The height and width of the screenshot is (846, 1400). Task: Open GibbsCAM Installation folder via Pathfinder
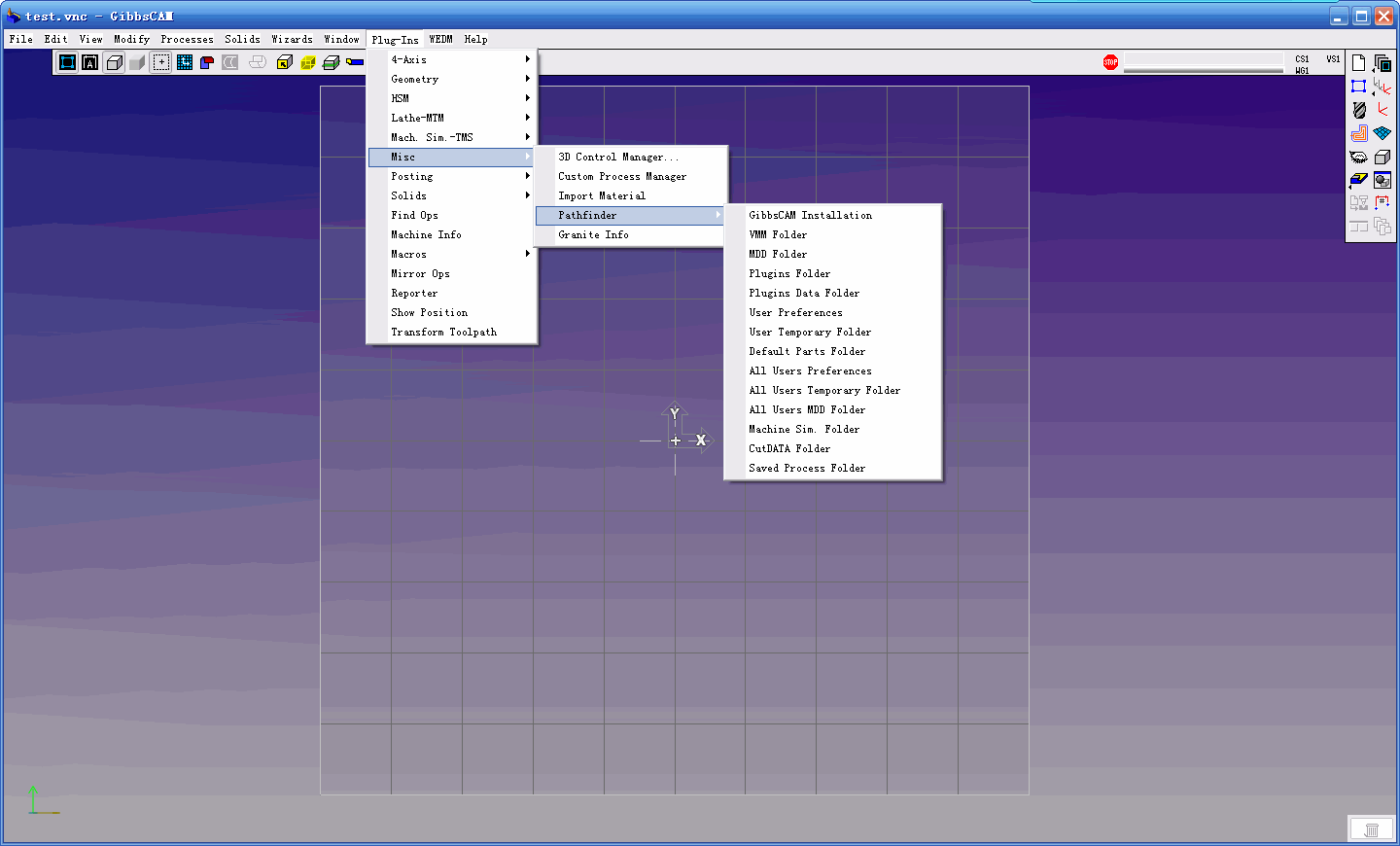833,215
